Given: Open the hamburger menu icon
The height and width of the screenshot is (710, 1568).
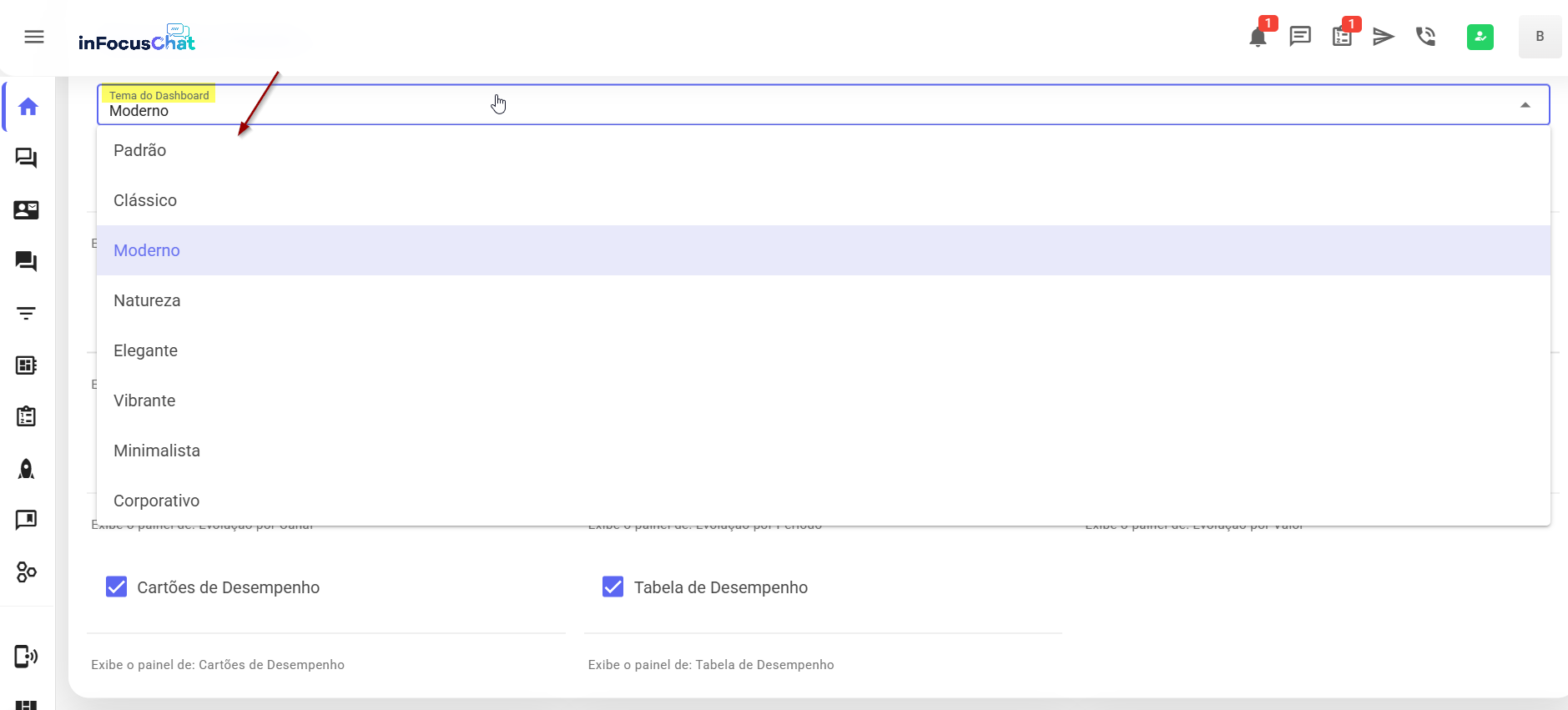Looking at the screenshot, I should pos(34,37).
